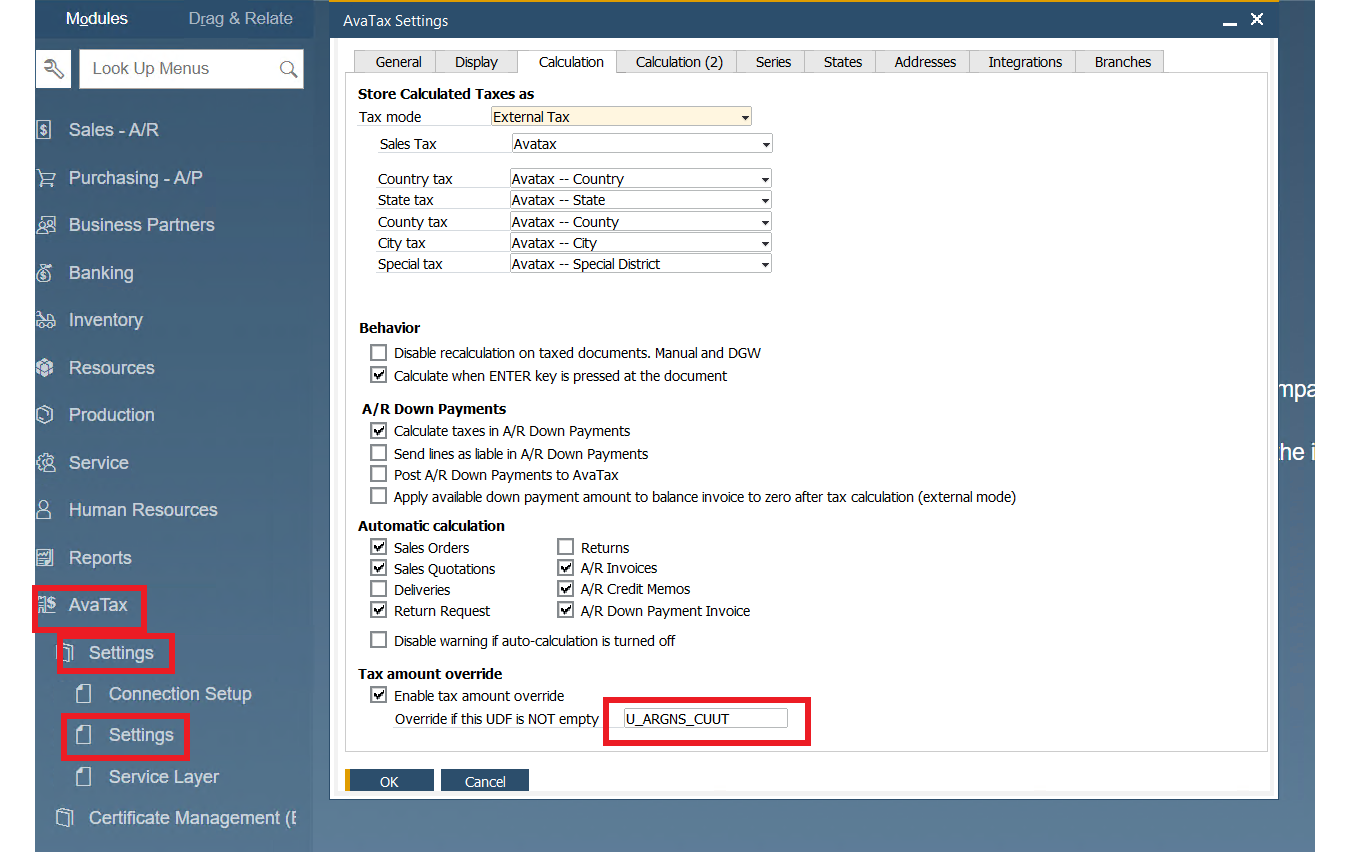
Task: Open the Sales Tax dropdown
Action: [x=766, y=144]
